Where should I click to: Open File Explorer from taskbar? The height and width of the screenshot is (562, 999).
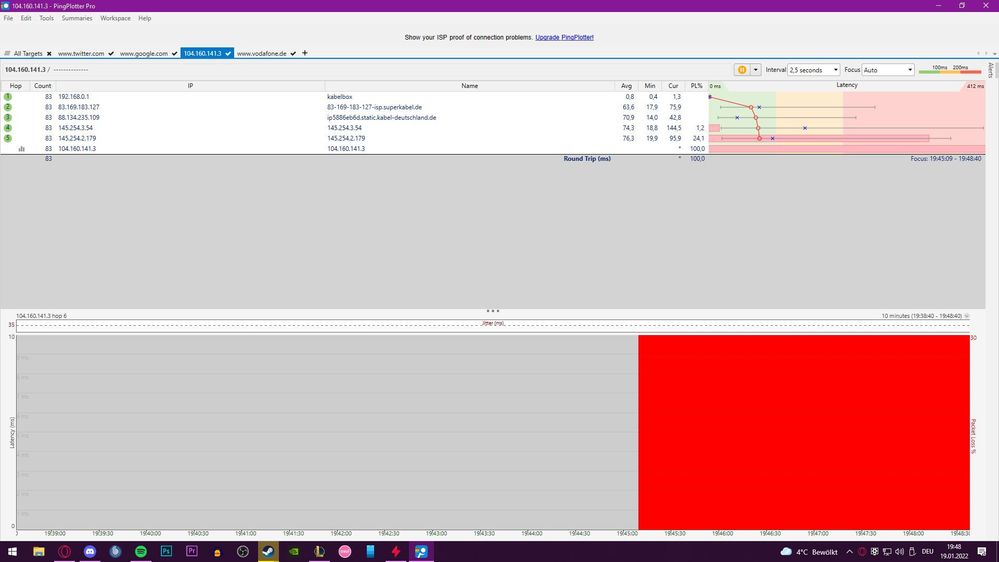click(x=39, y=551)
